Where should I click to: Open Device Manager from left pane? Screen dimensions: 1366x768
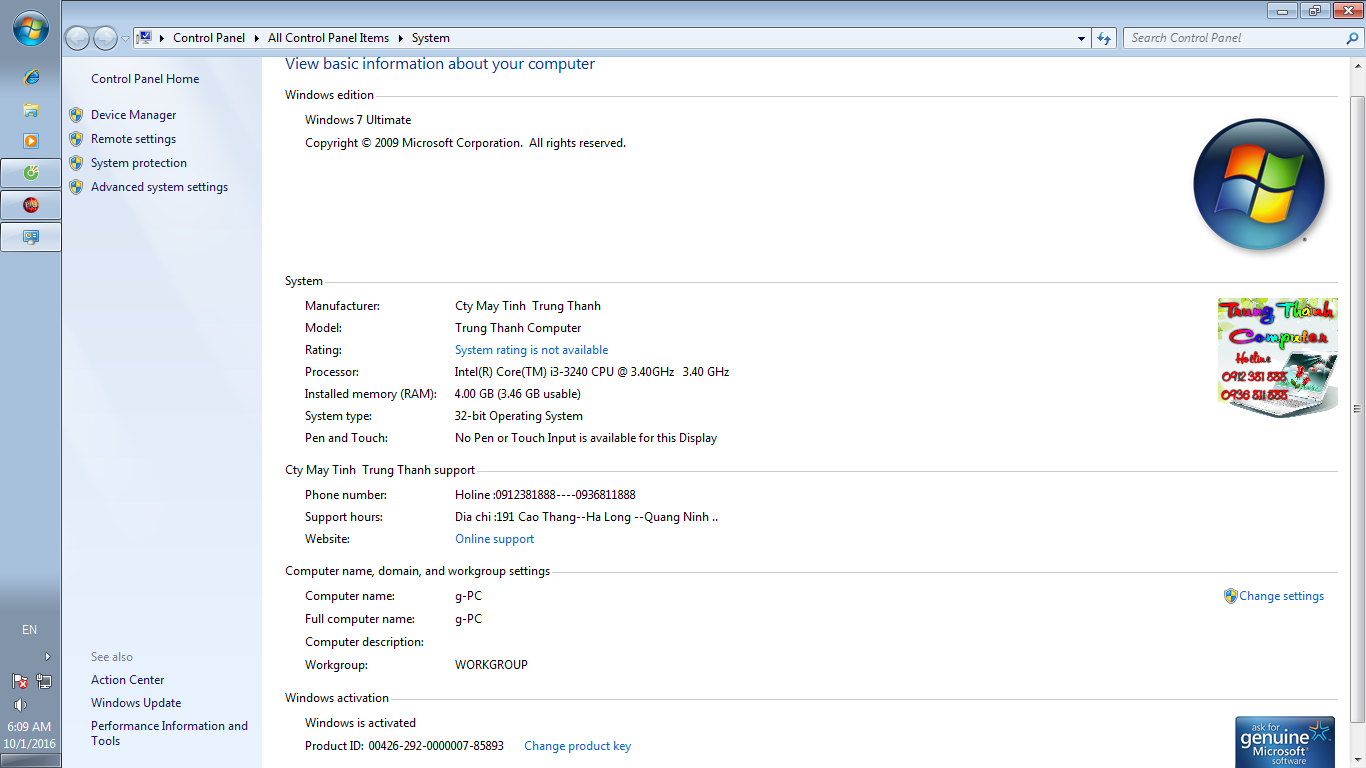[x=133, y=115]
